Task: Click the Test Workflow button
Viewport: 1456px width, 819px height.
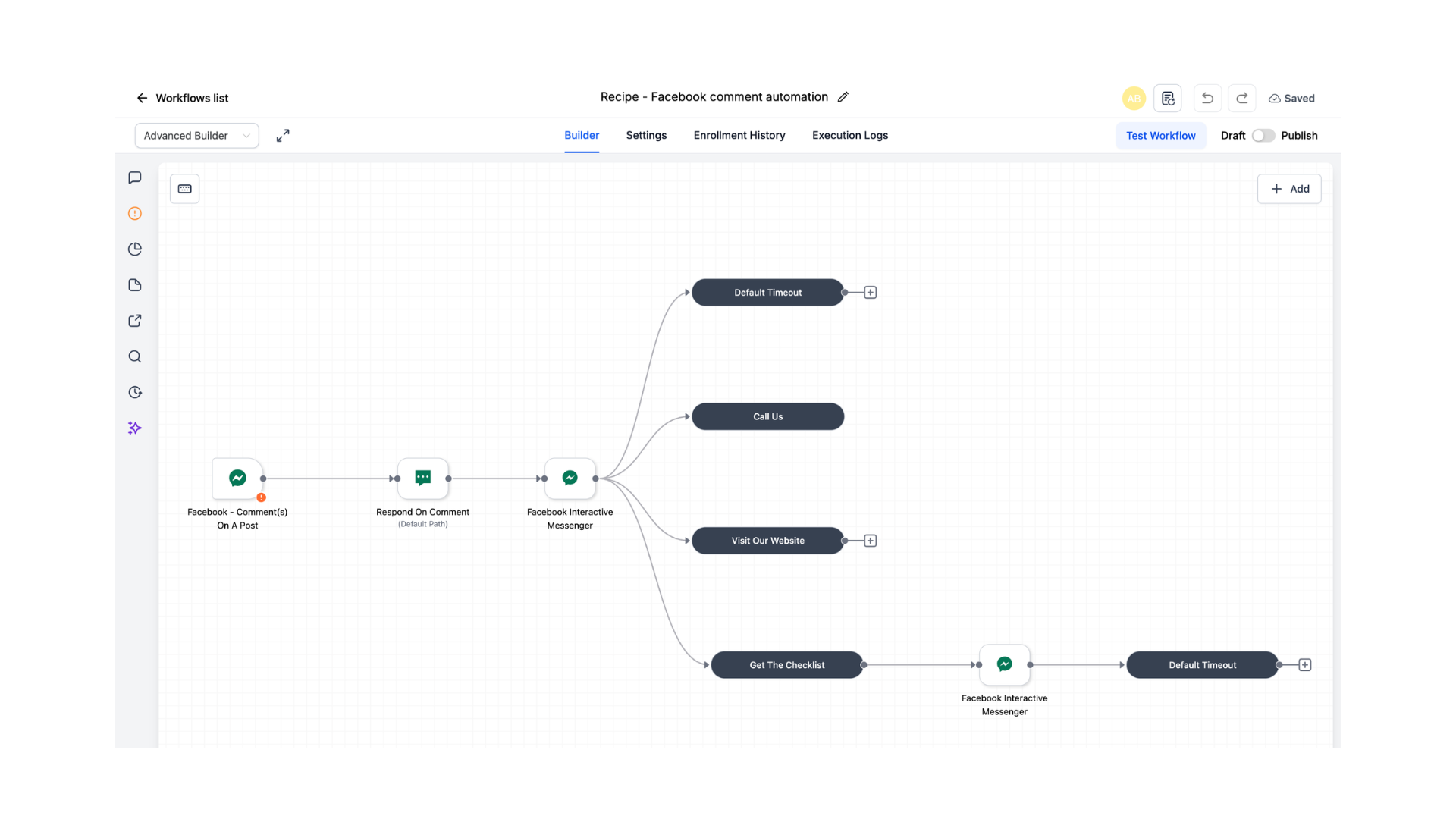Action: [x=1160, y=136]
